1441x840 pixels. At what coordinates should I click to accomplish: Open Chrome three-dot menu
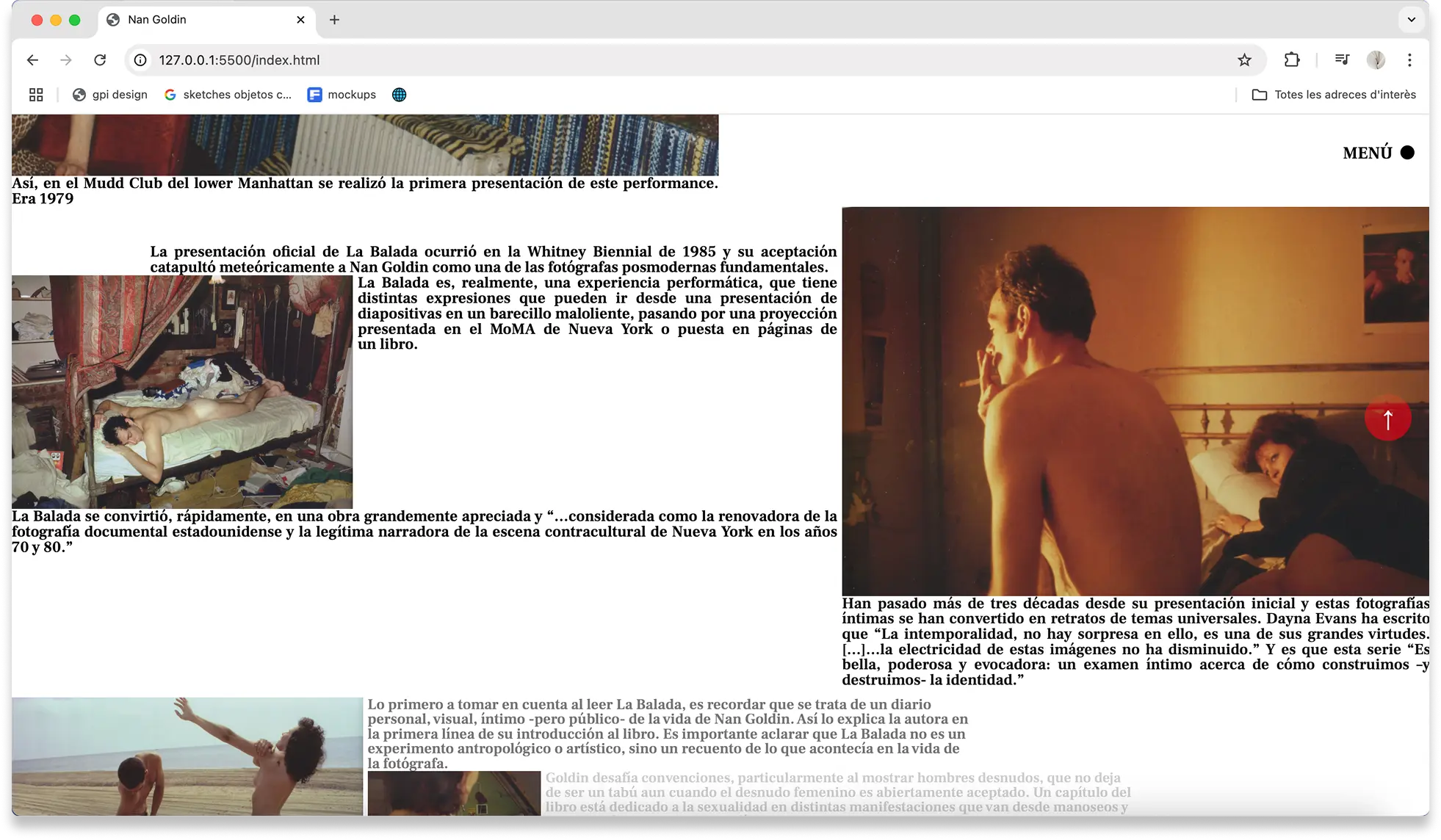pyautogui.click(x=1409, y=60)
